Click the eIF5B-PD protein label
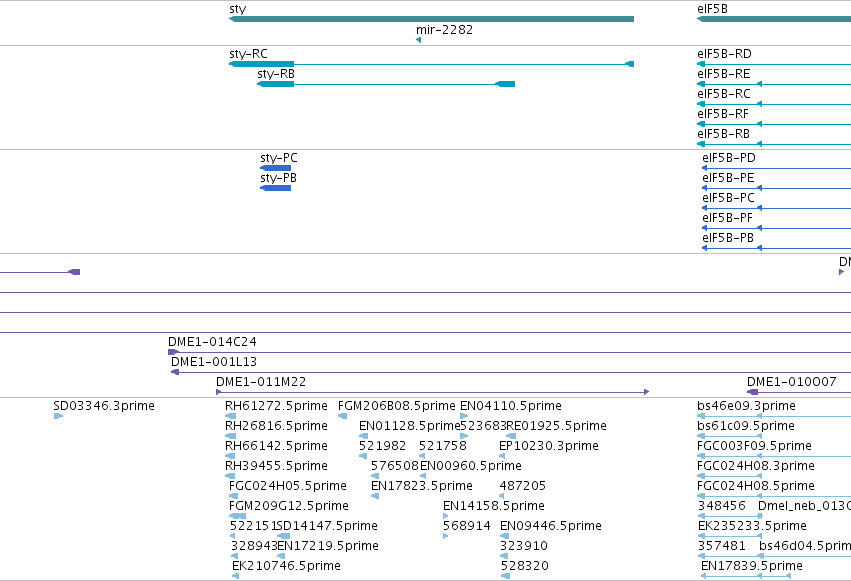 coord(729,158)
